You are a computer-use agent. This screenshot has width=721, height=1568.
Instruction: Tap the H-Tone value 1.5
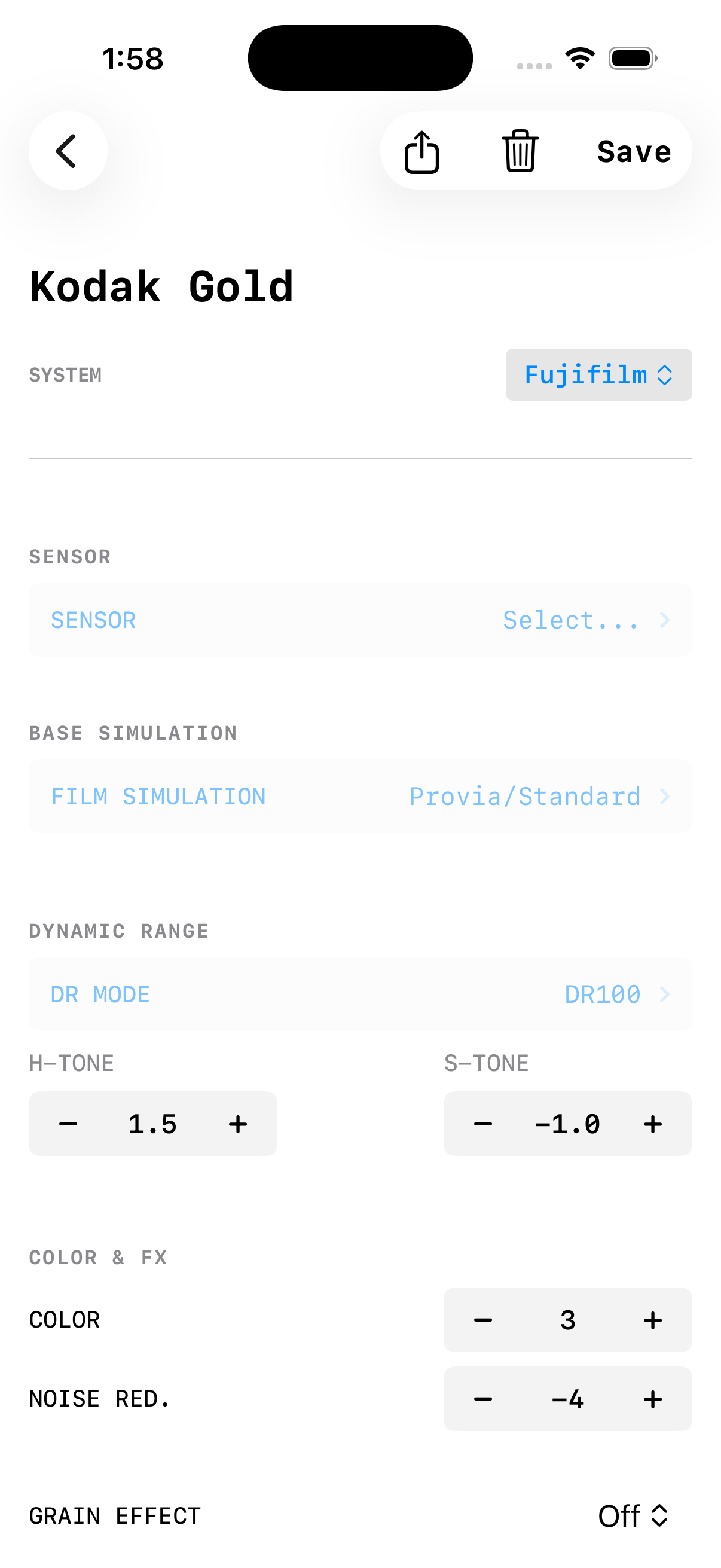coord(152,1123)
